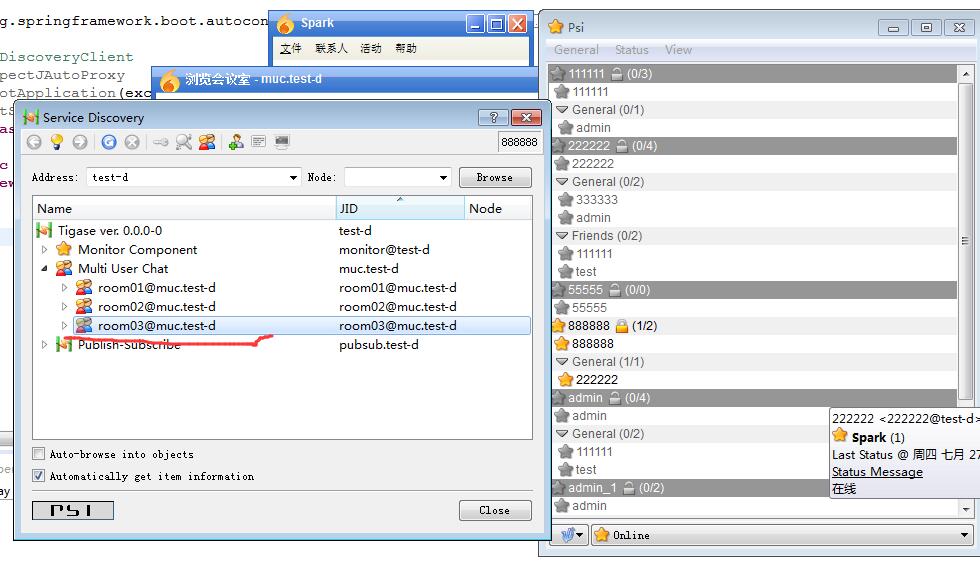This screenshot has width=980, height=562.
Task: Click the key Register icon in the toolbar
Action: 161,142
